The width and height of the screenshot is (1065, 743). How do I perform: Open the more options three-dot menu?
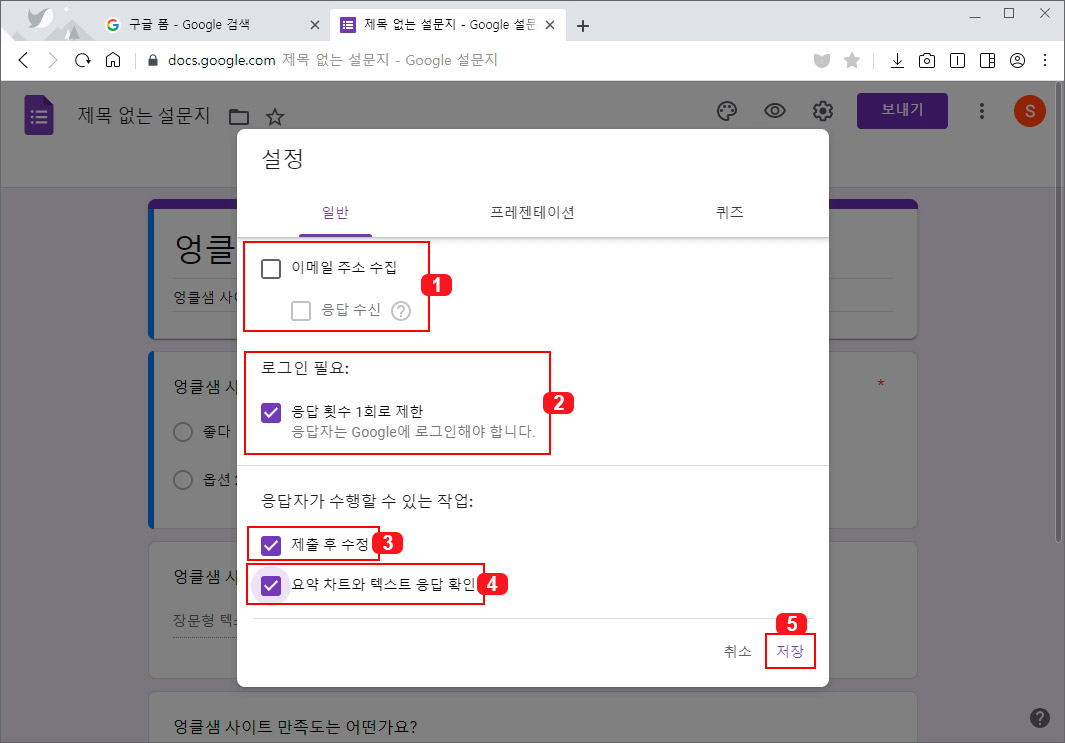pos(982,111)
